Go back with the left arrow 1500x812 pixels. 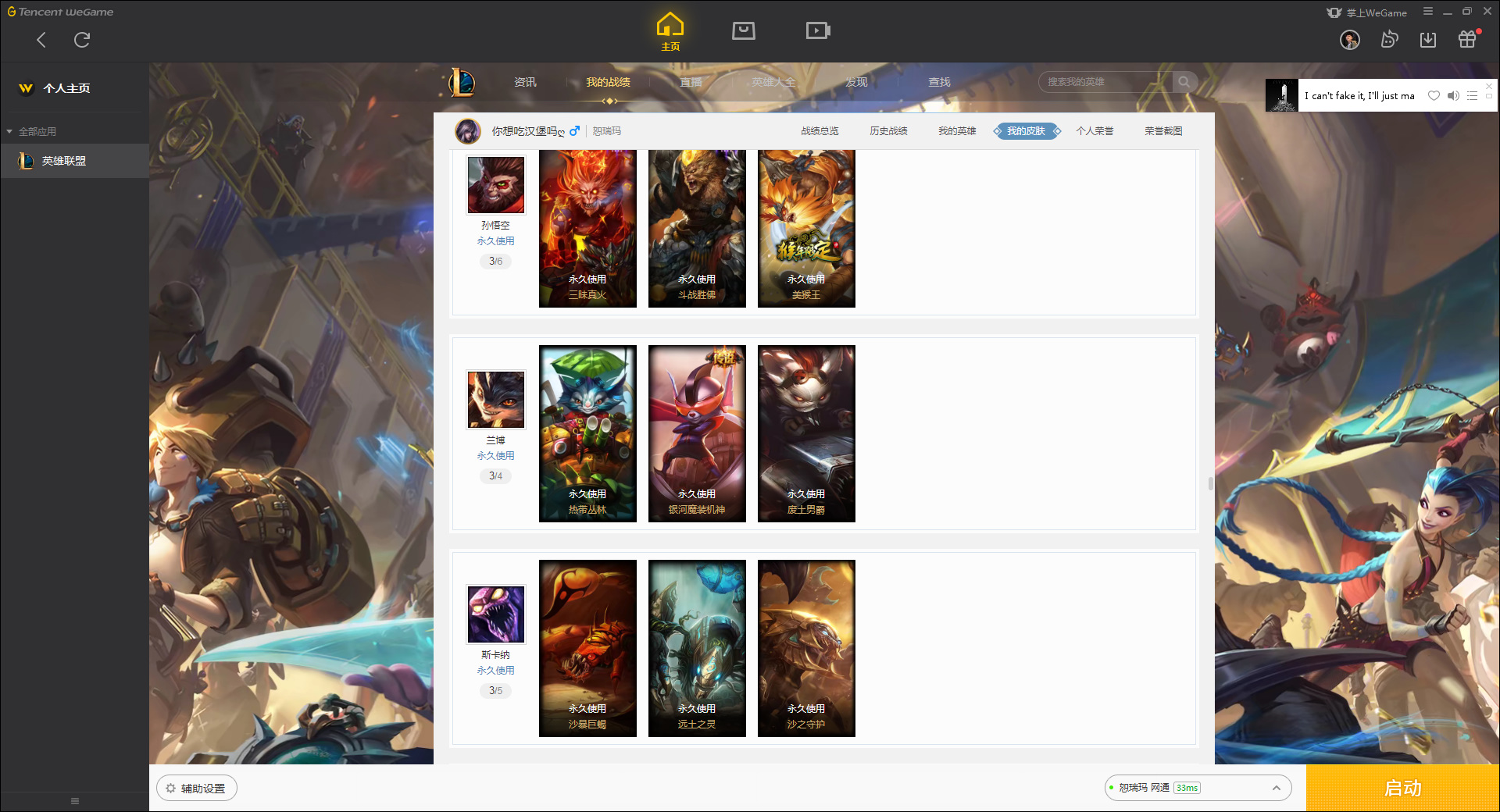click(41, 40)
